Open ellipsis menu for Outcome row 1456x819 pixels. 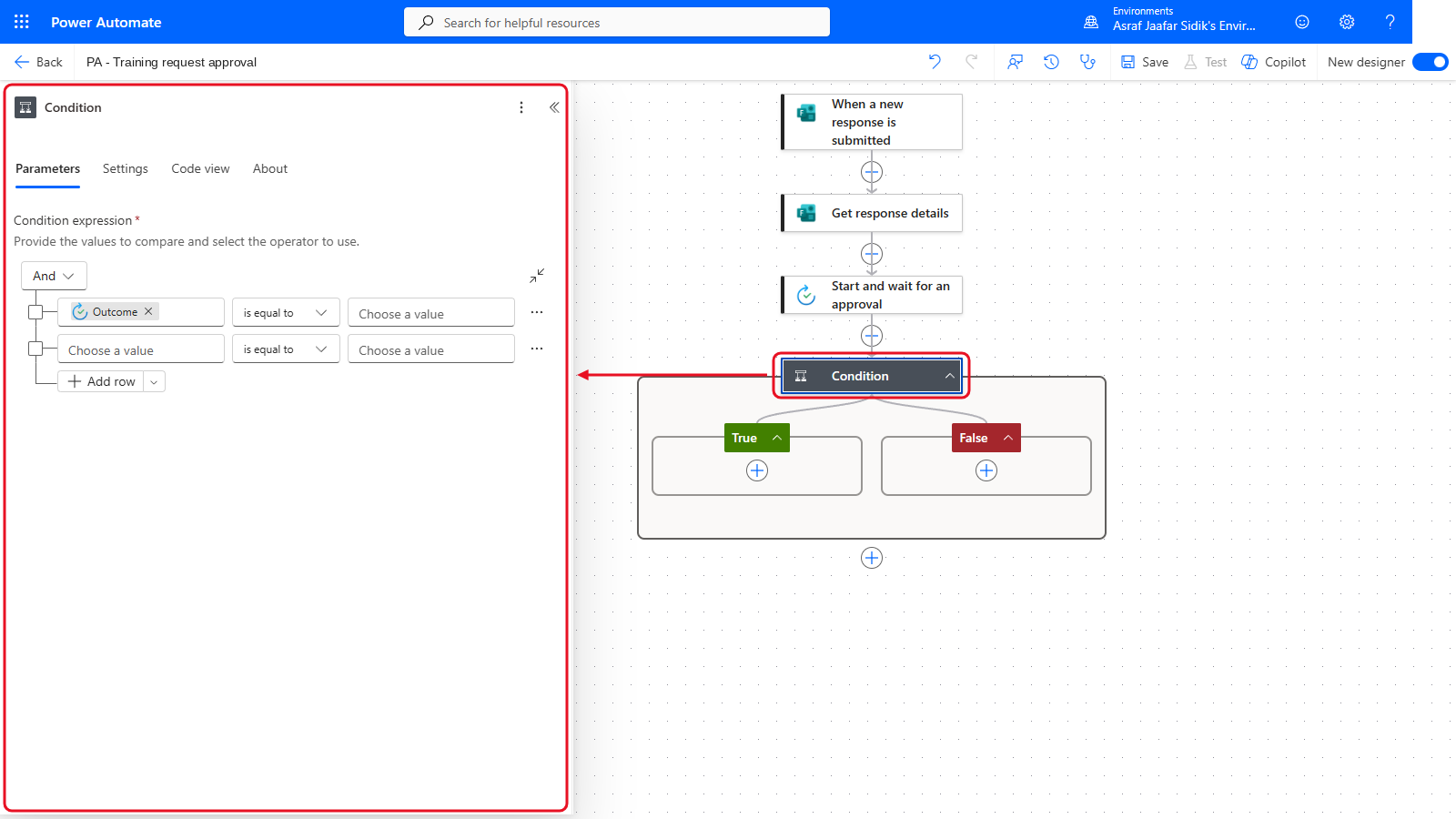(x=537, y=312)
